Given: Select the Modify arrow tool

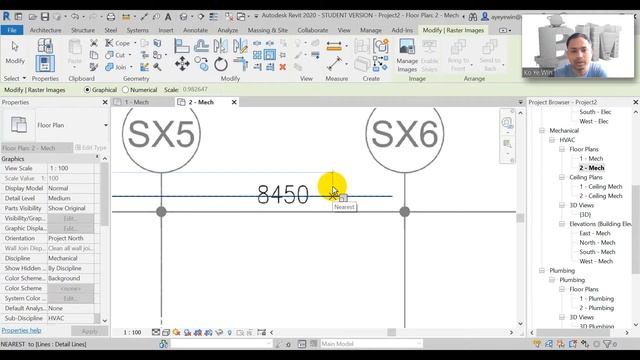Looking at the screenshot, I should pos(15,51).
